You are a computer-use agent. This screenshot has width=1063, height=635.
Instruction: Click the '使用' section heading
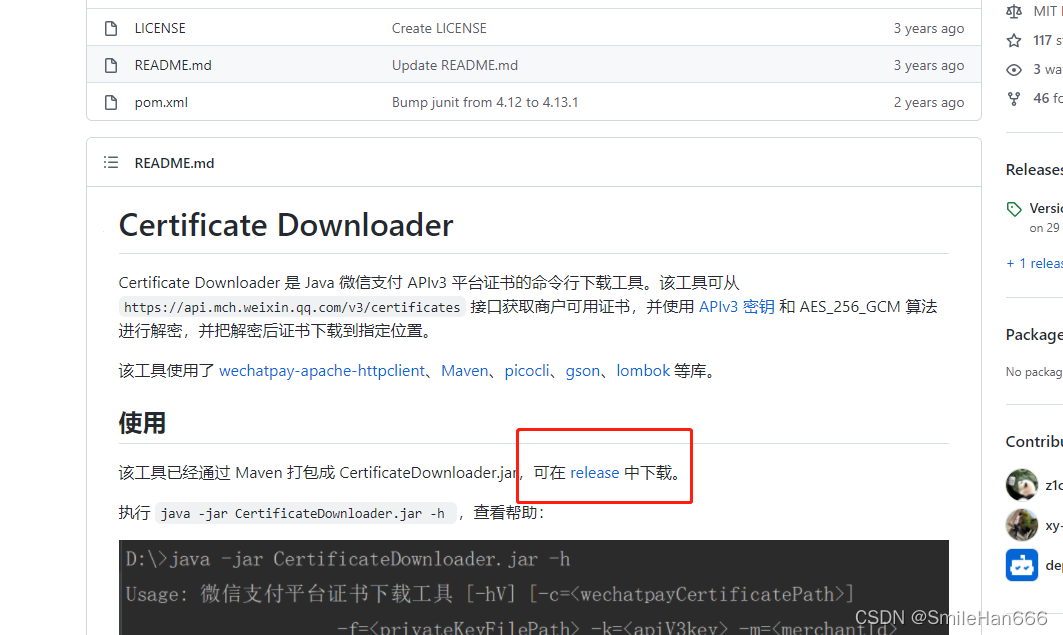[x=142, y=423]
